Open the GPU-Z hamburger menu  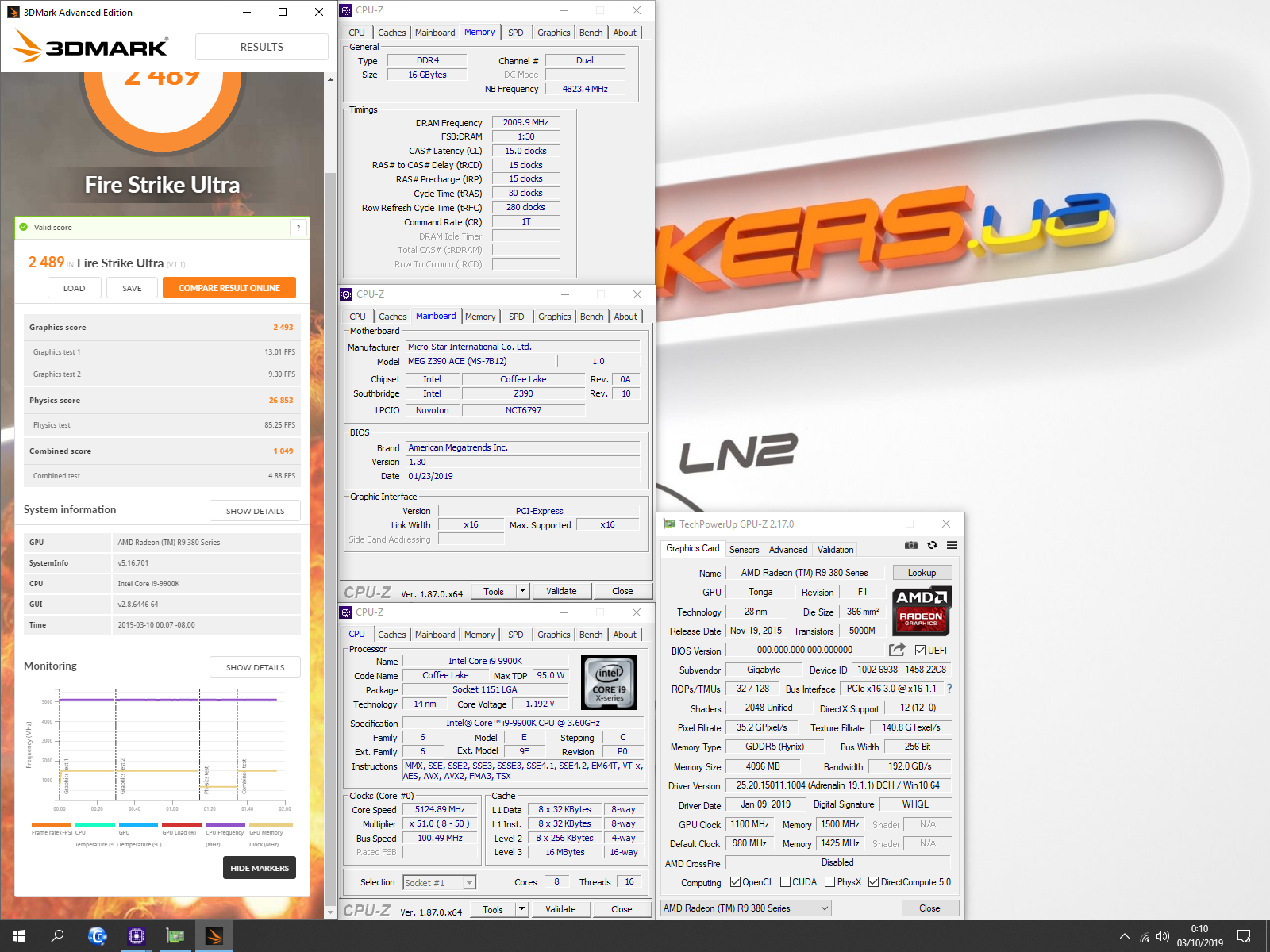click(x=952, y=546)
